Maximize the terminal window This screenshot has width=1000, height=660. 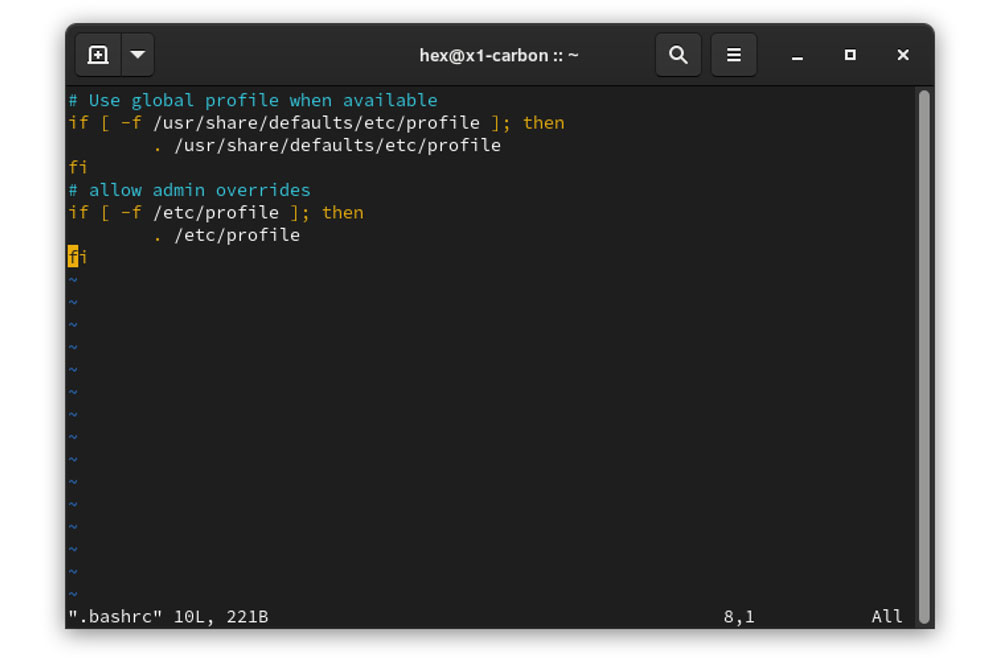click(850, 55)
